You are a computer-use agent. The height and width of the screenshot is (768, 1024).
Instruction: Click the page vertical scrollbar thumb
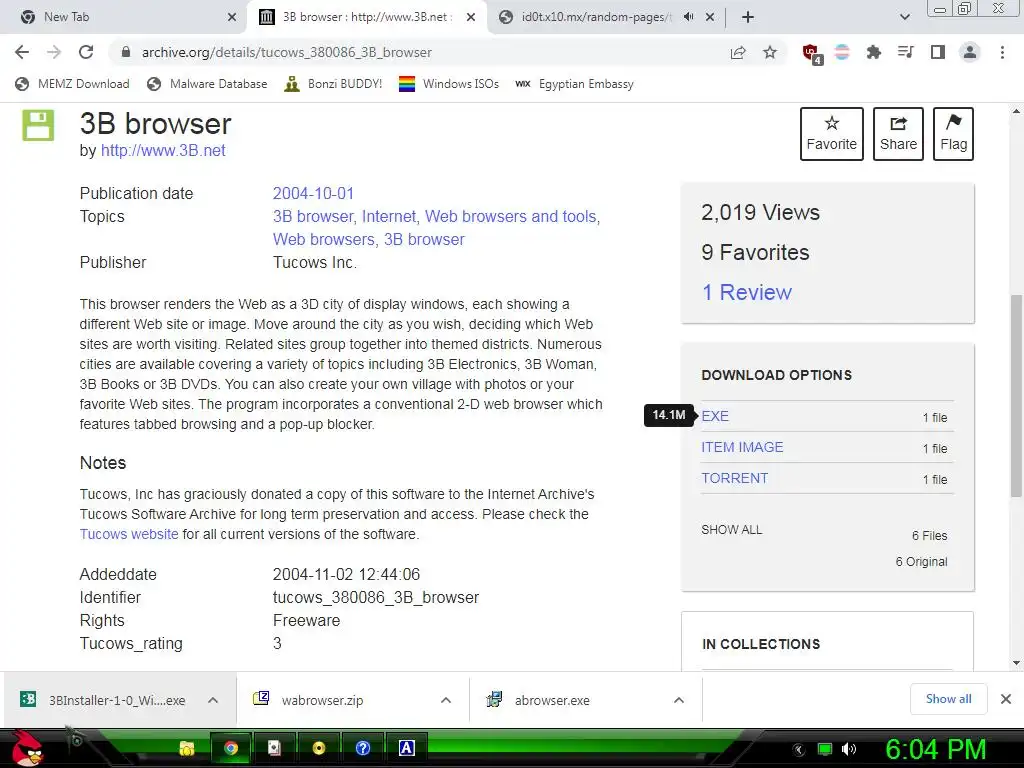(x=1016, y=395)
